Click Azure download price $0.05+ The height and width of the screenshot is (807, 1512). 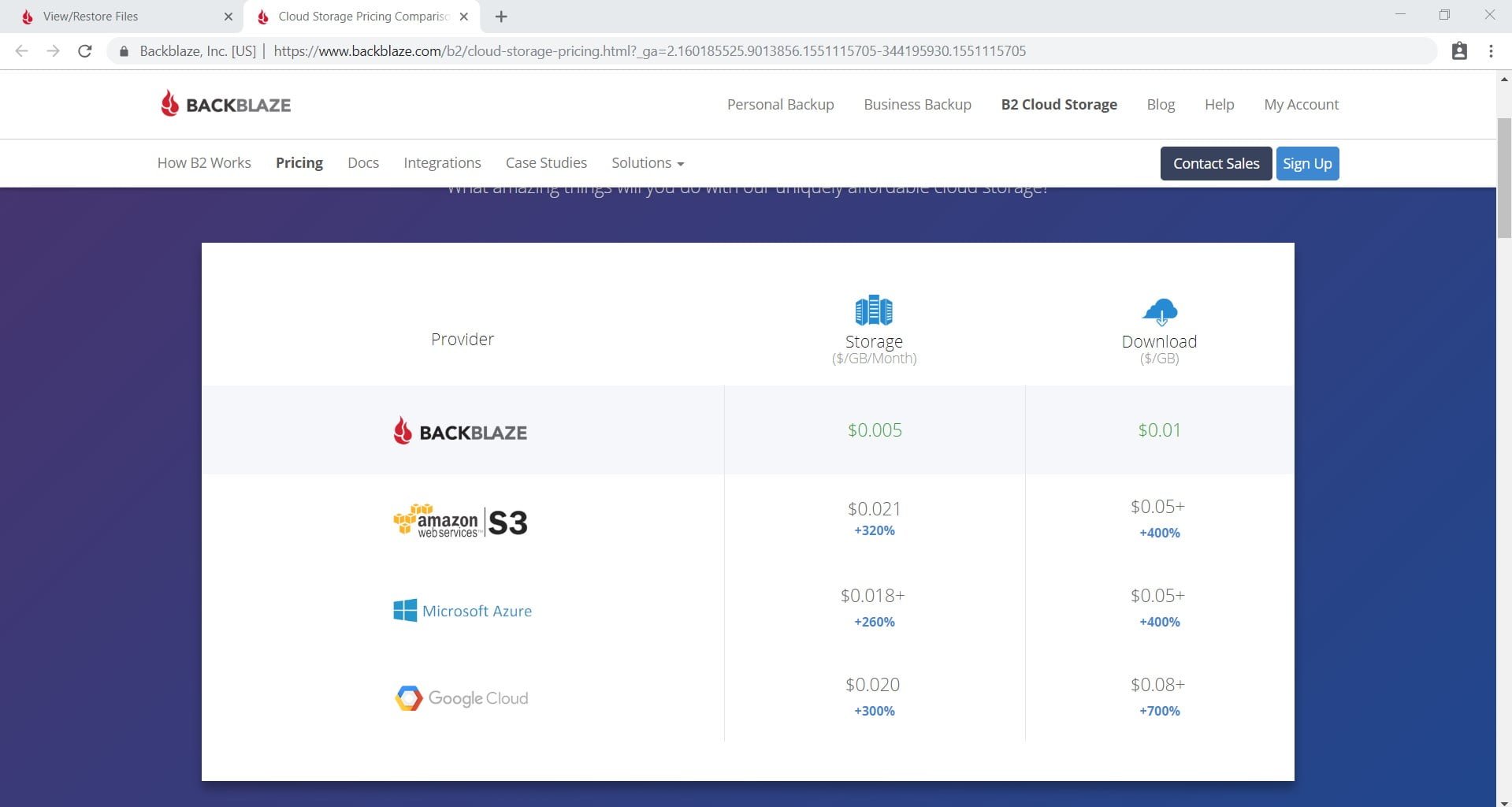[1157, 595]
